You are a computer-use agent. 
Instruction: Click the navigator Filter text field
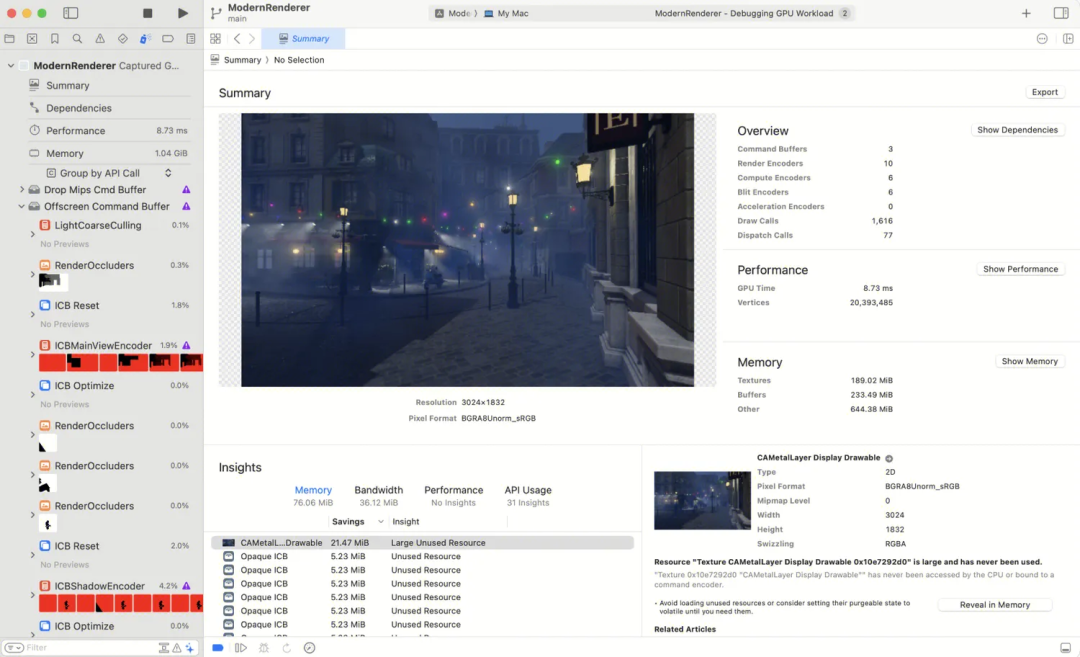point(90,647)
